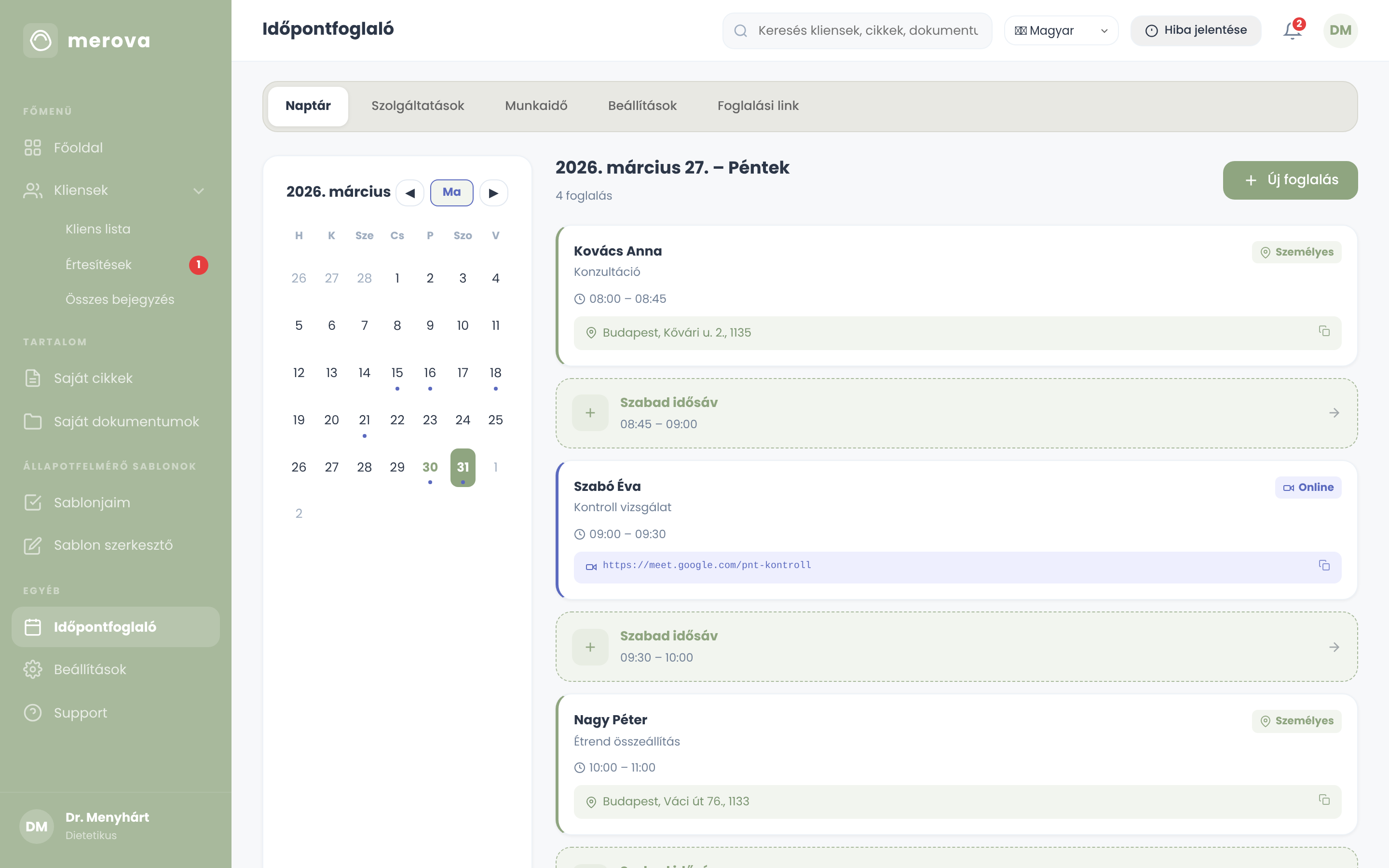The width and height of the screenshot is (1389, 868).
Task: Click the Ma today button
Action: 452,192
